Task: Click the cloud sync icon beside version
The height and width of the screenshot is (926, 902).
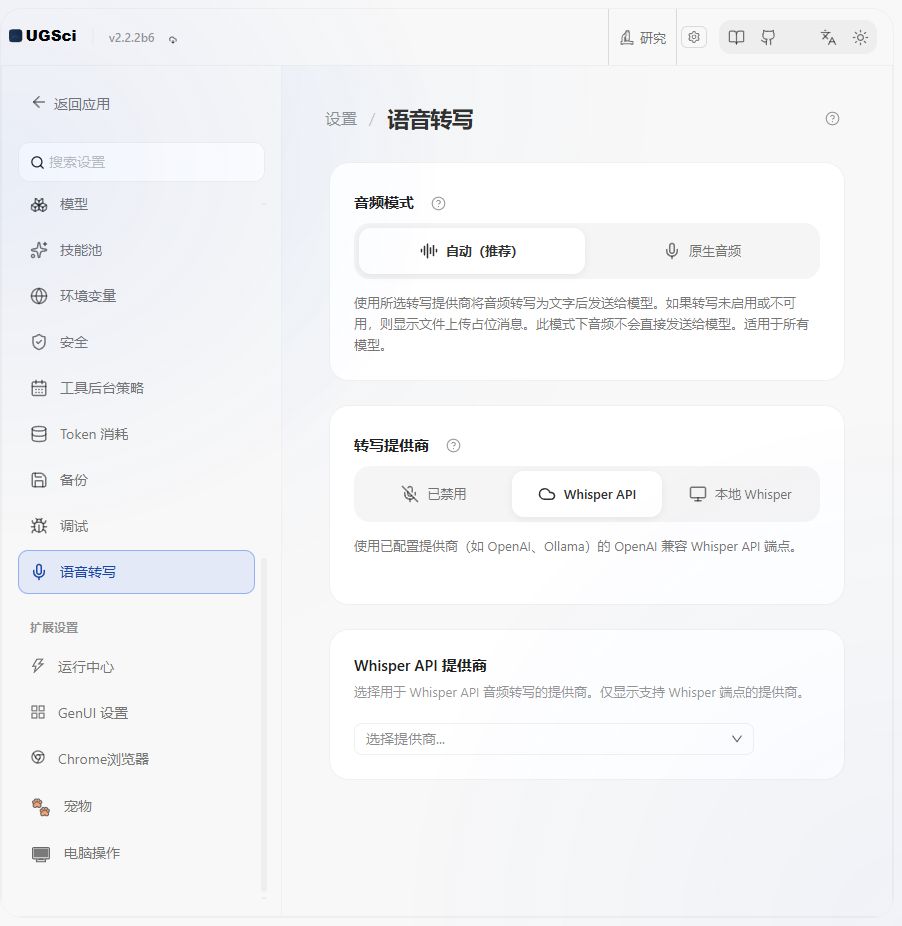Action: click(172, 40)
